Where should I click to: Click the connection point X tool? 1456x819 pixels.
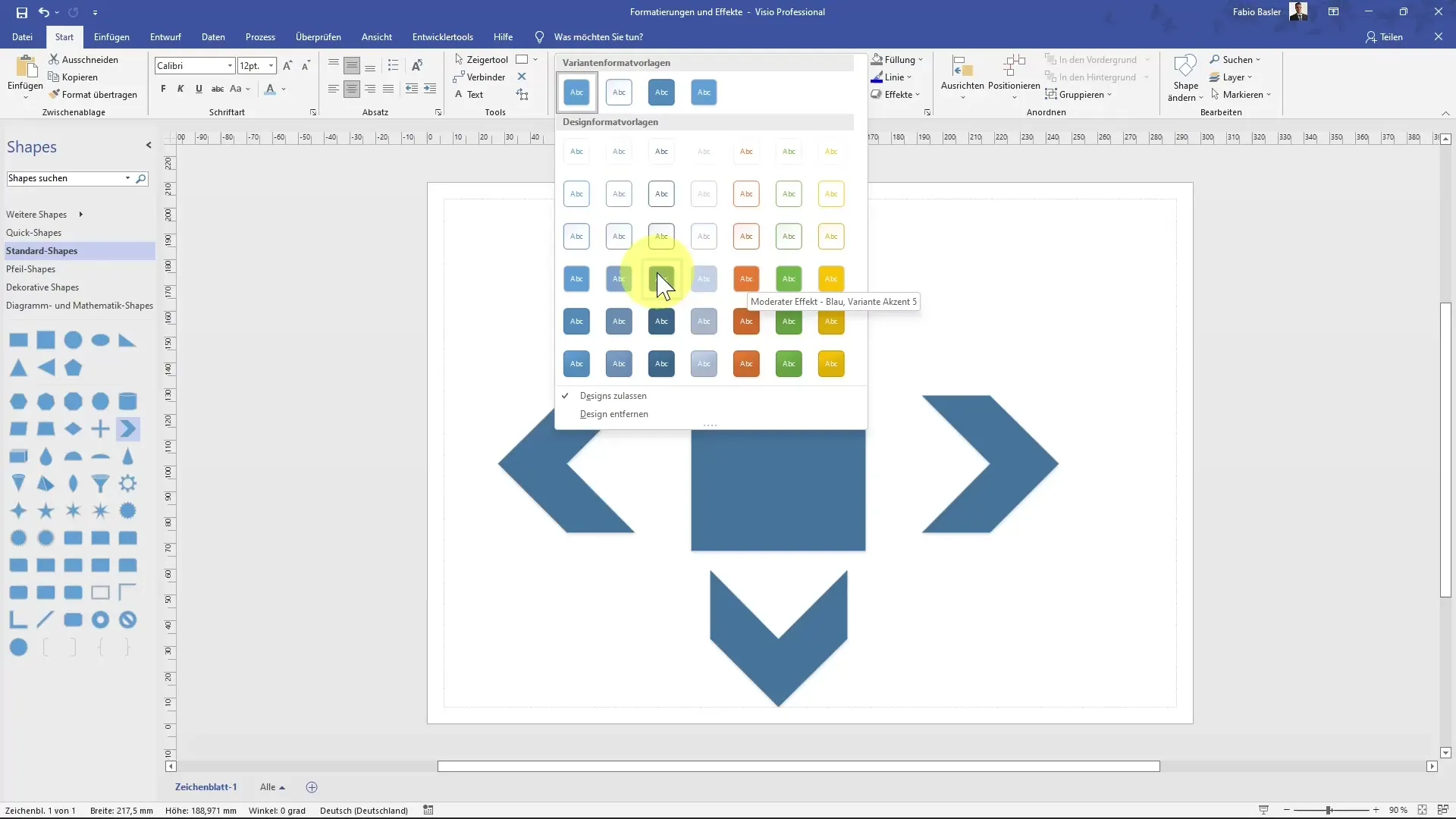[x=522, y=77]
